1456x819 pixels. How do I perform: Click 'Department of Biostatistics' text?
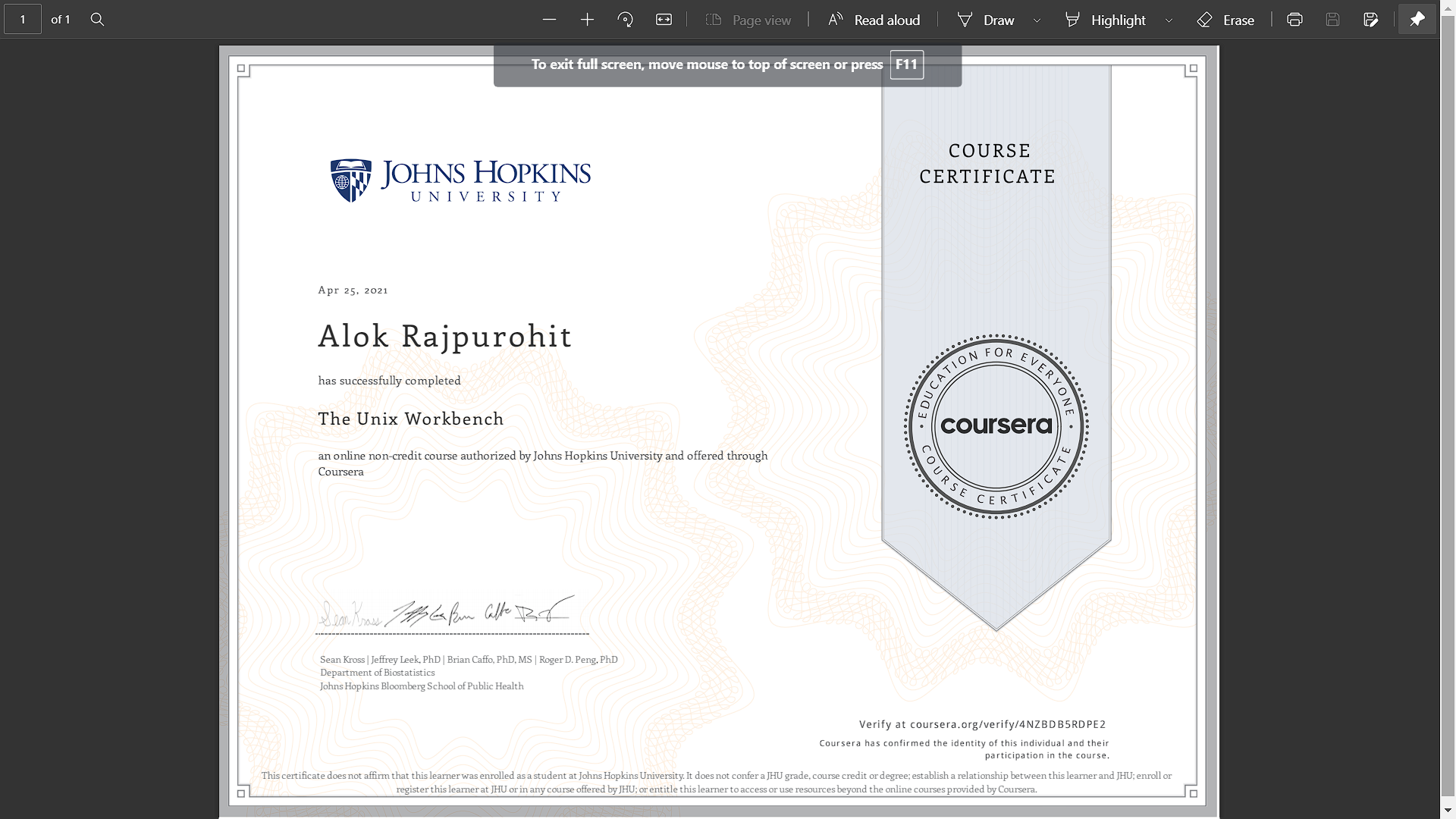(377, 673)
